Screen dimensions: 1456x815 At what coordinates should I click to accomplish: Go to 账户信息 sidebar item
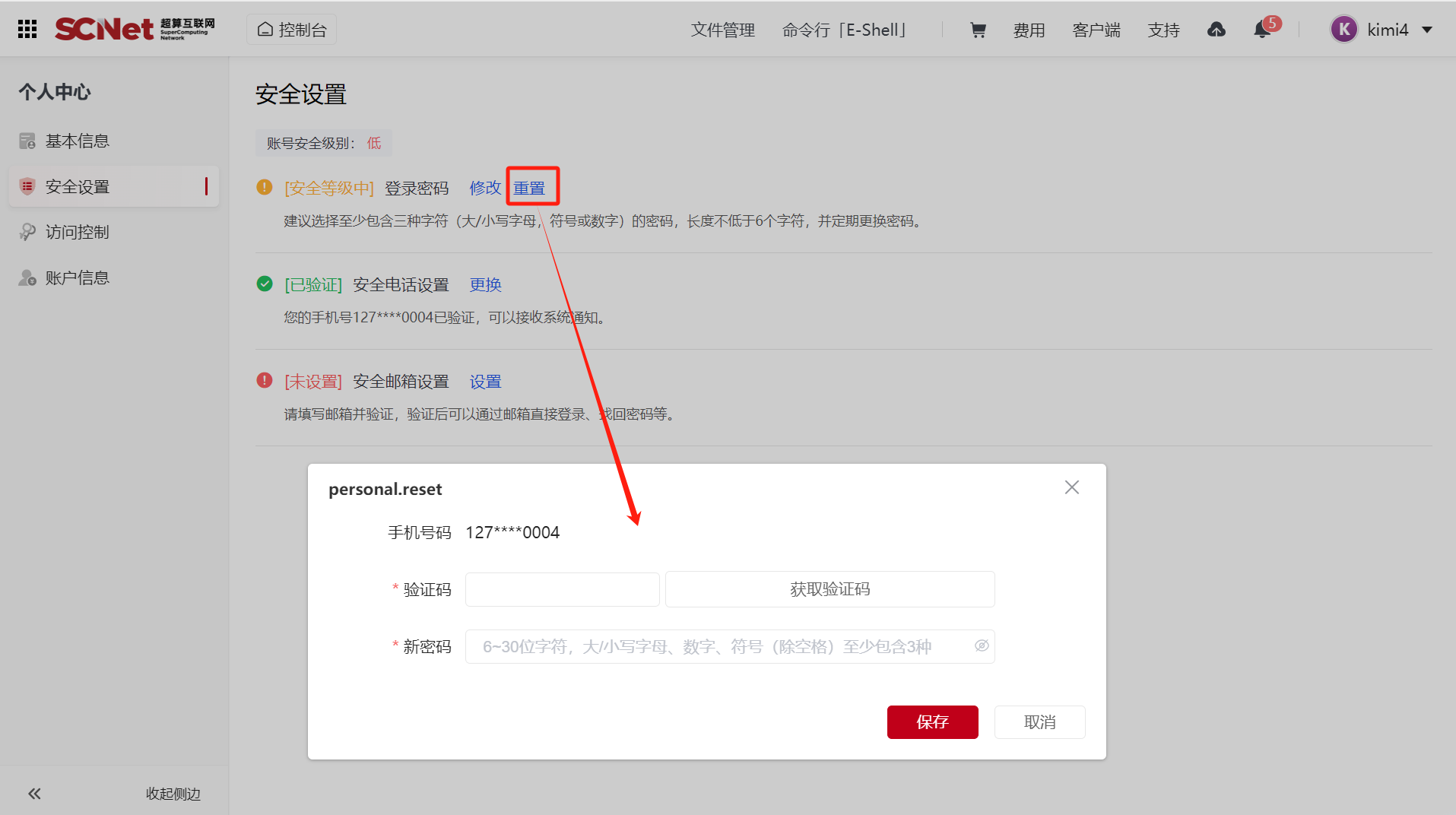77,277
